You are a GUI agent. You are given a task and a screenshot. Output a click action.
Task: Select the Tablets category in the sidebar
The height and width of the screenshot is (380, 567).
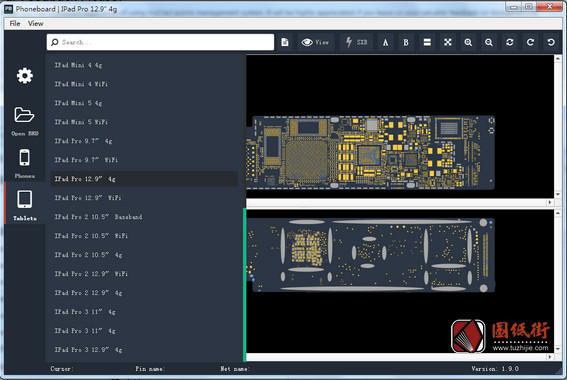pos(25,204)
